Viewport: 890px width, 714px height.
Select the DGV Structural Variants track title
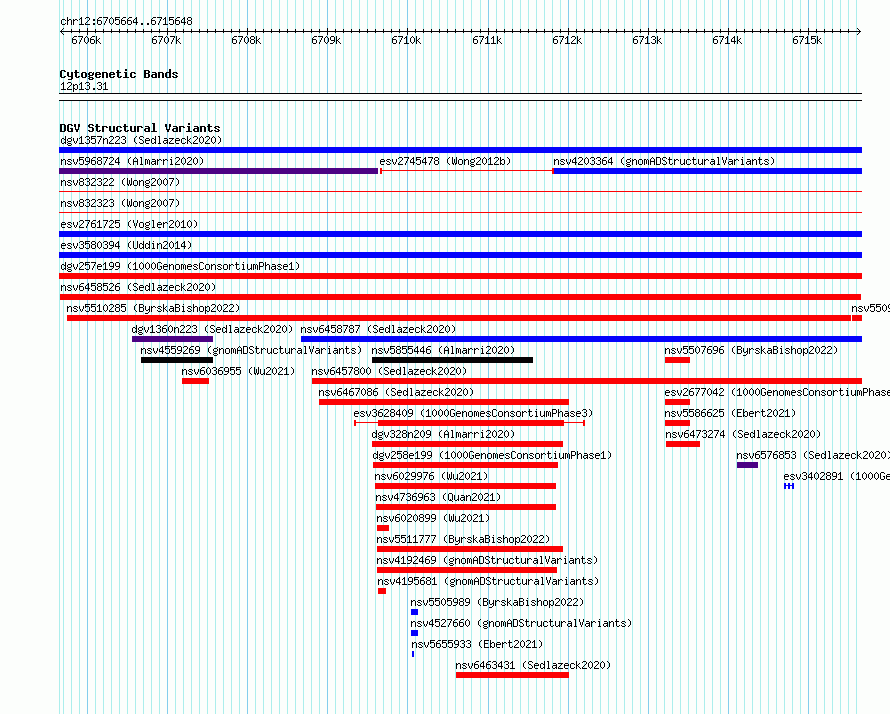[x=140, y=128]
